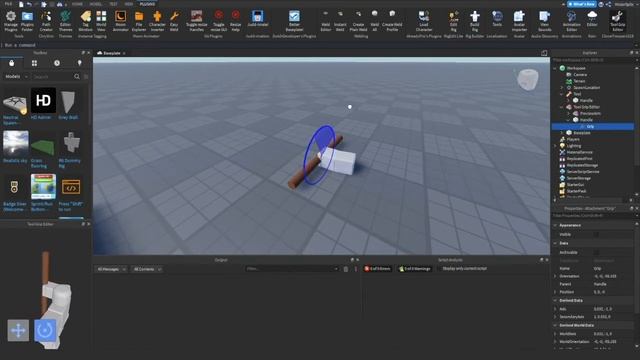Open the Tag Window
This screenshot has height=360, width=640.
pos(85,21)
